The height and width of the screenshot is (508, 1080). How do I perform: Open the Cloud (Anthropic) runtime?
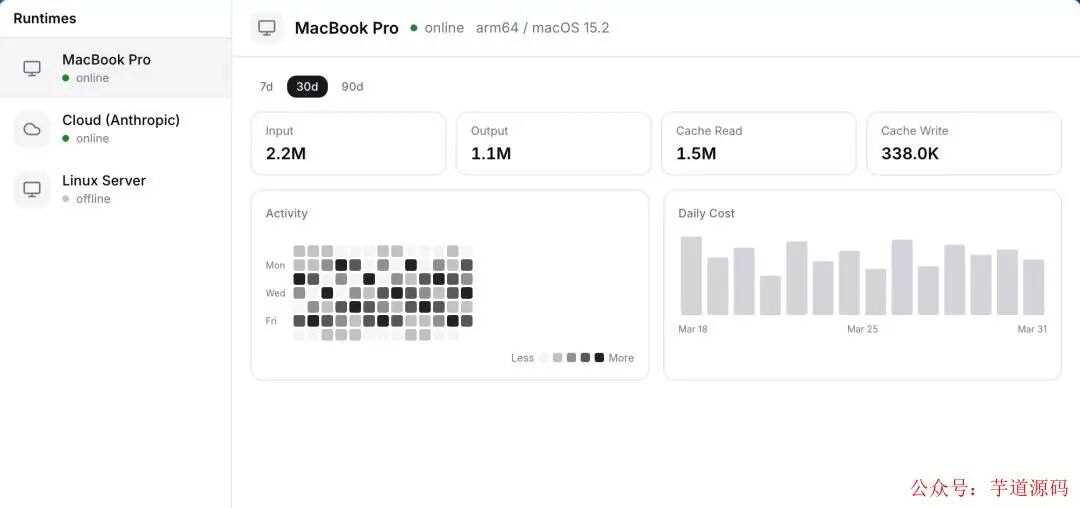pyautogui.click(x=116, y=129)
